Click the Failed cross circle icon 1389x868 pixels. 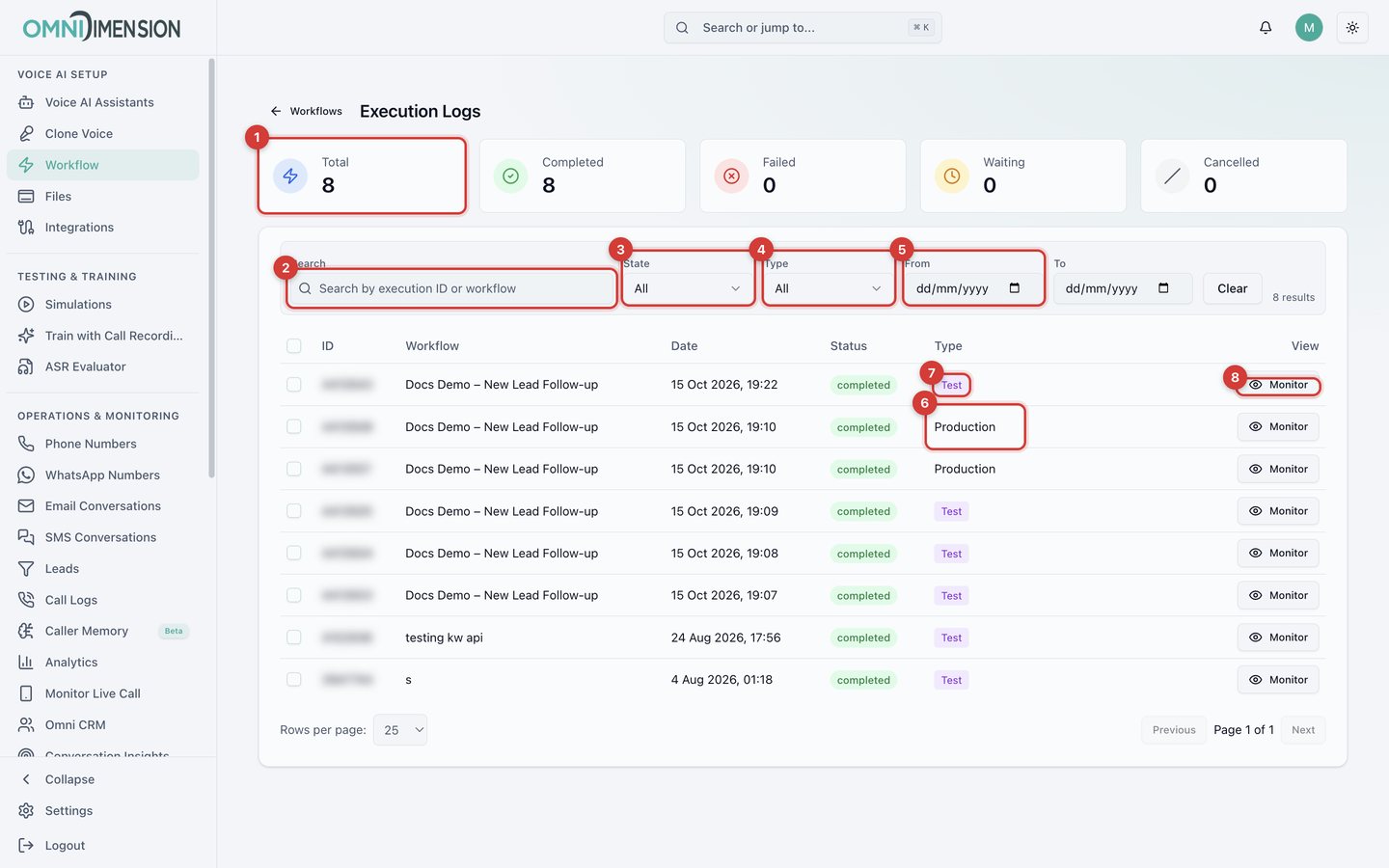coord(731,176)
